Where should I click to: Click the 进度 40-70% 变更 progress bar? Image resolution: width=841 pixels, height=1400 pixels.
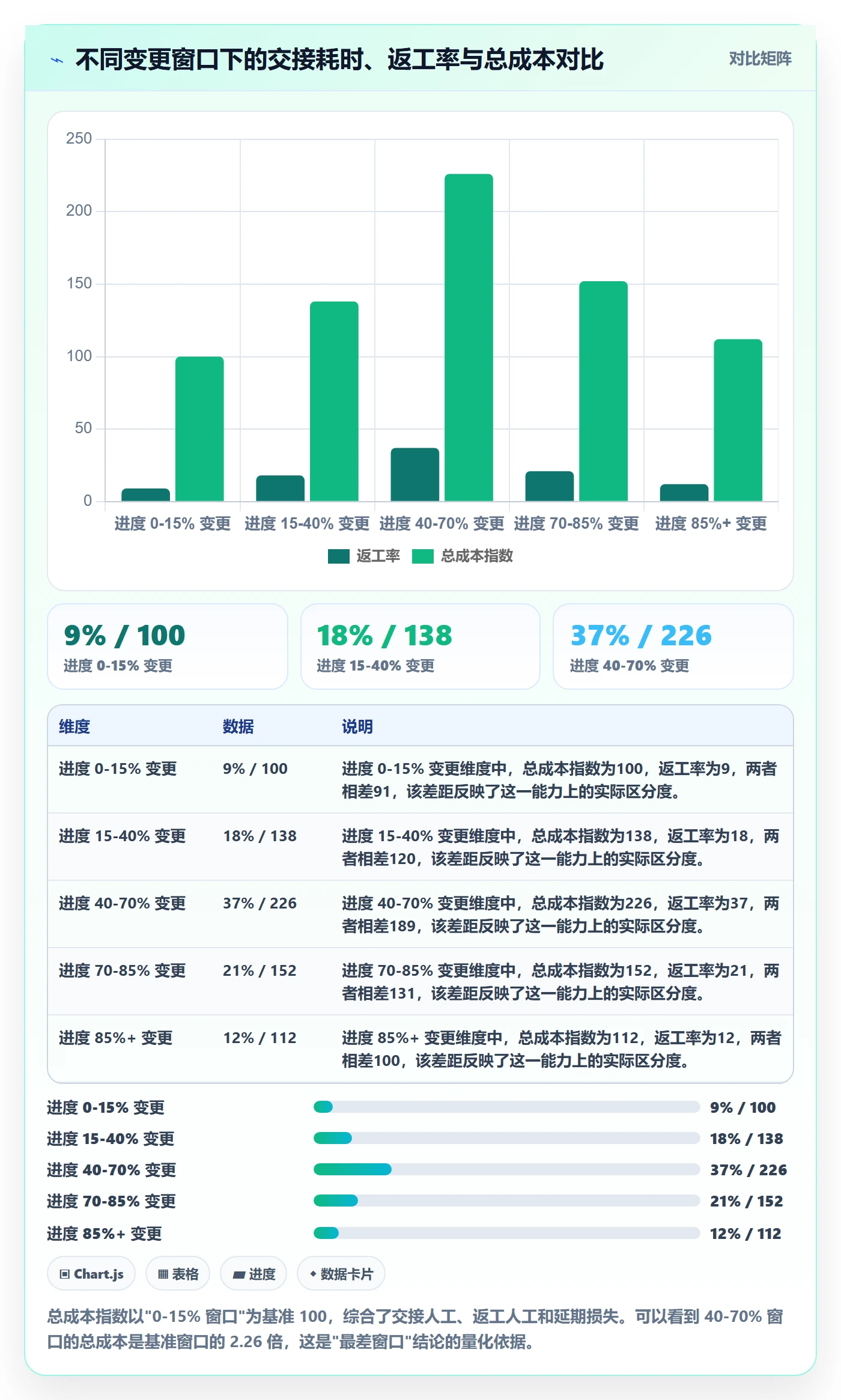[507, 1169]
